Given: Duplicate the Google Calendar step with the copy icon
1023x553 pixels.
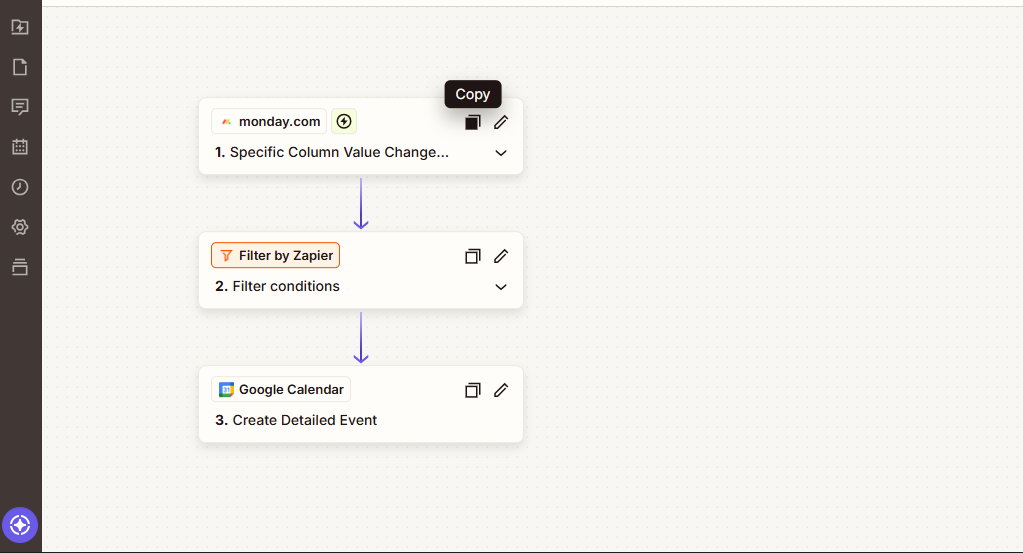Looking at the screenshot, I should pyautogui.click(x=473, y=390).
